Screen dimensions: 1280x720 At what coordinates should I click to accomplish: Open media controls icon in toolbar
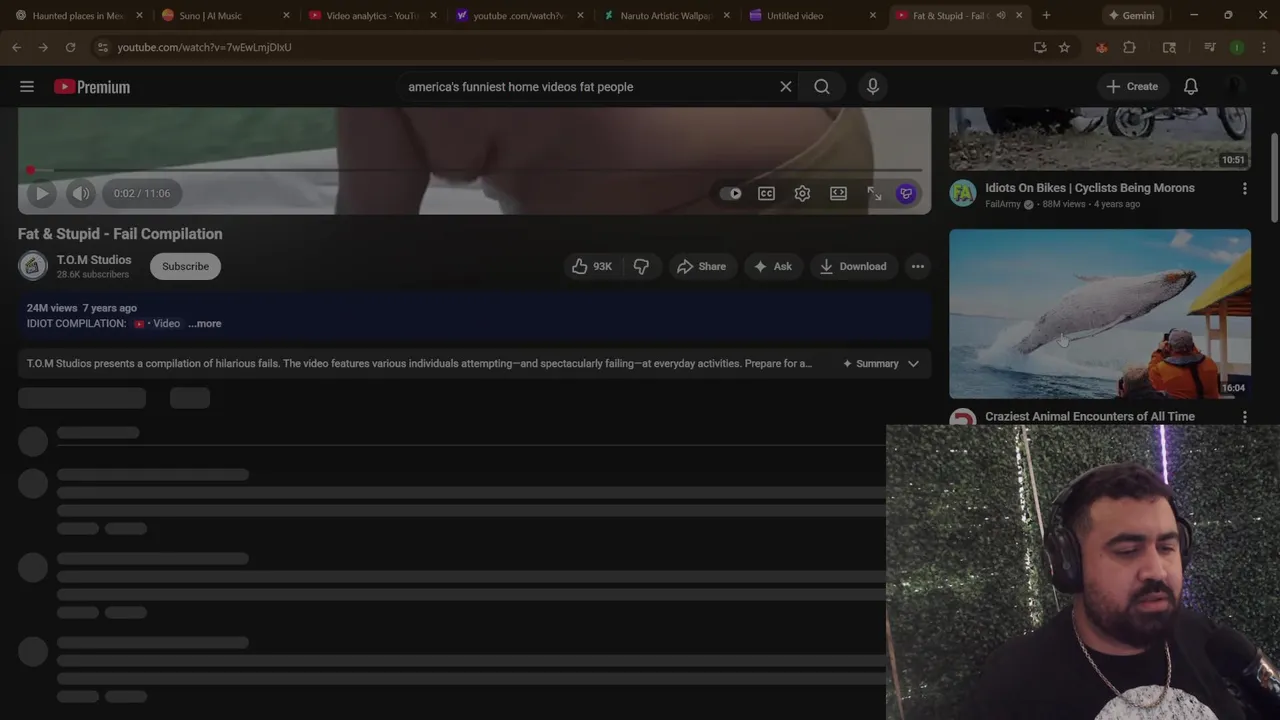1209,47
